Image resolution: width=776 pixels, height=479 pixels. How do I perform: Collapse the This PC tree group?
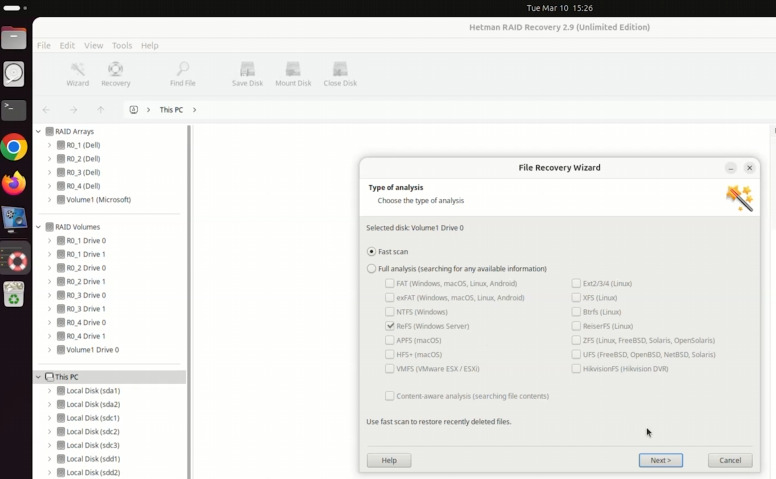click(39, 377)
